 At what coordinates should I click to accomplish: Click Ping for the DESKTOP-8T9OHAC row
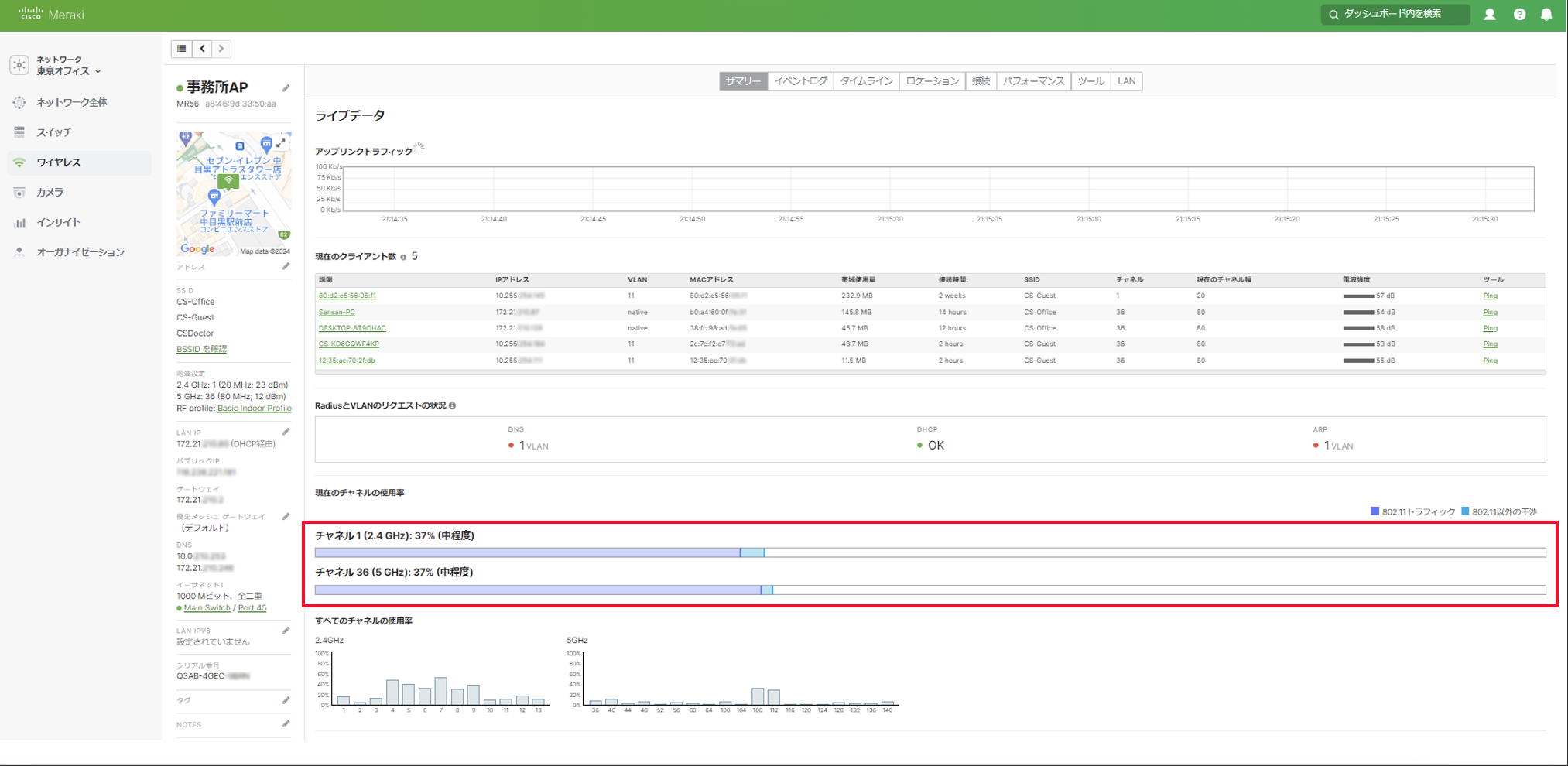click(x=1490, y=328)
